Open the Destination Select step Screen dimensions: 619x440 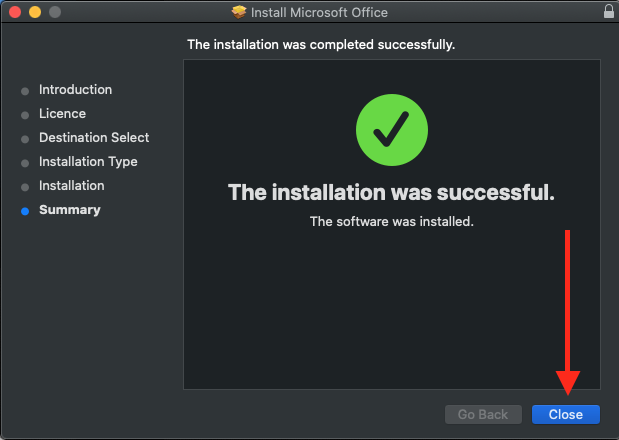94,138
